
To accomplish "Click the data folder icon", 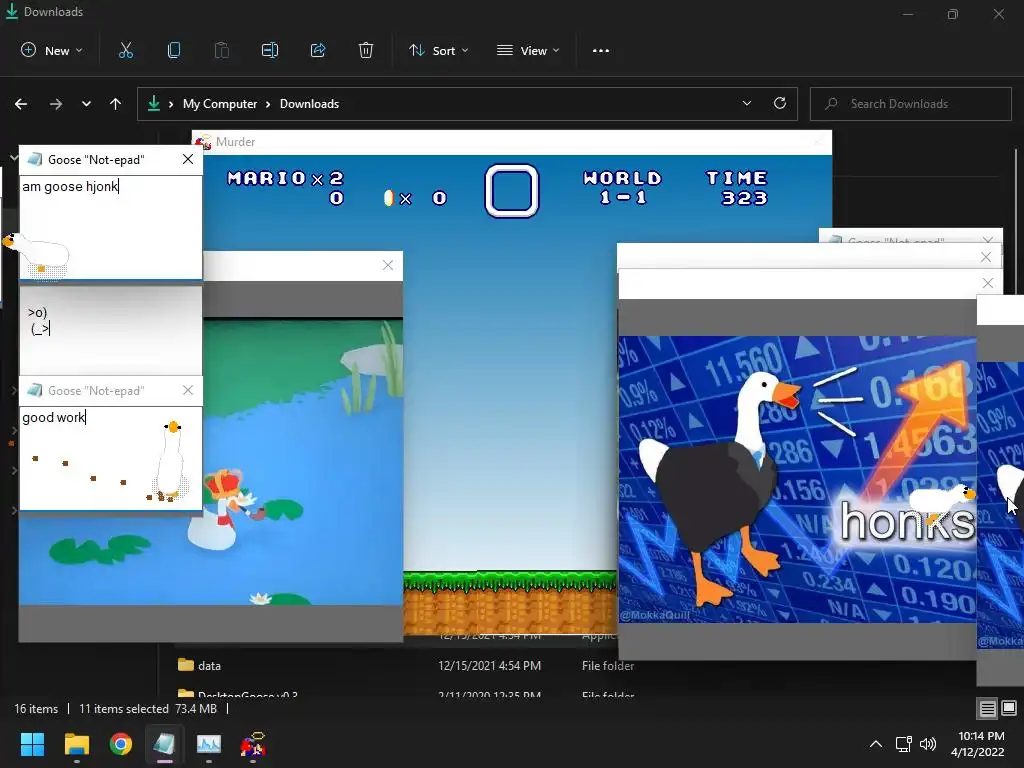I will pos(186,665).
